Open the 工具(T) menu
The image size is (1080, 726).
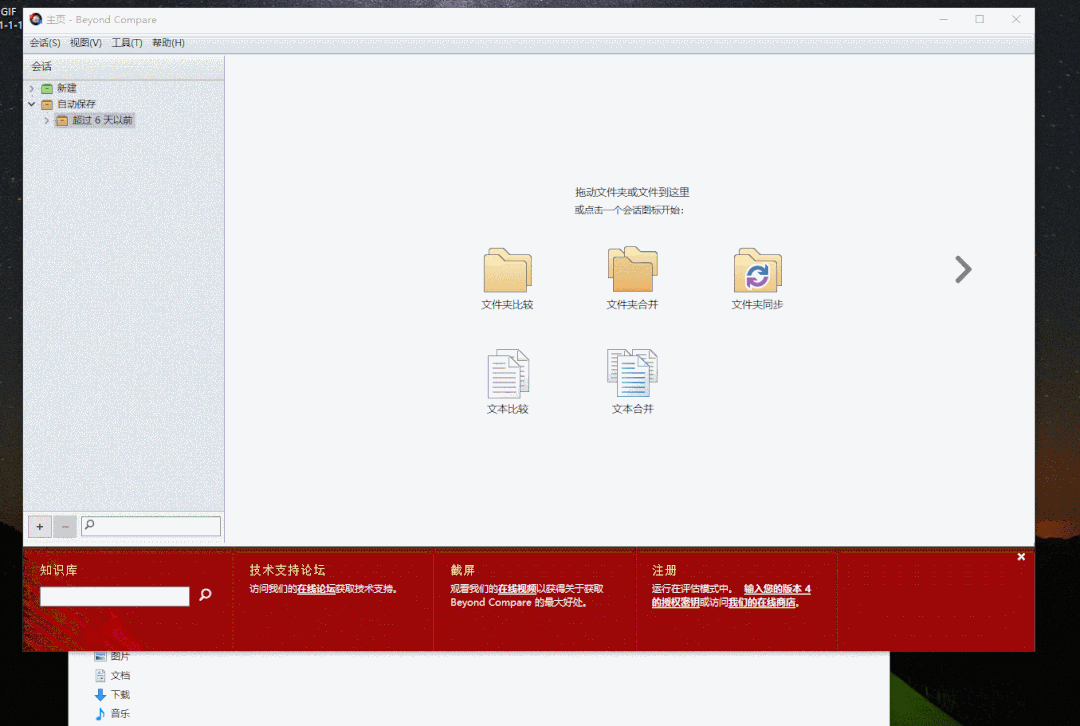click(x=127, y=43)
